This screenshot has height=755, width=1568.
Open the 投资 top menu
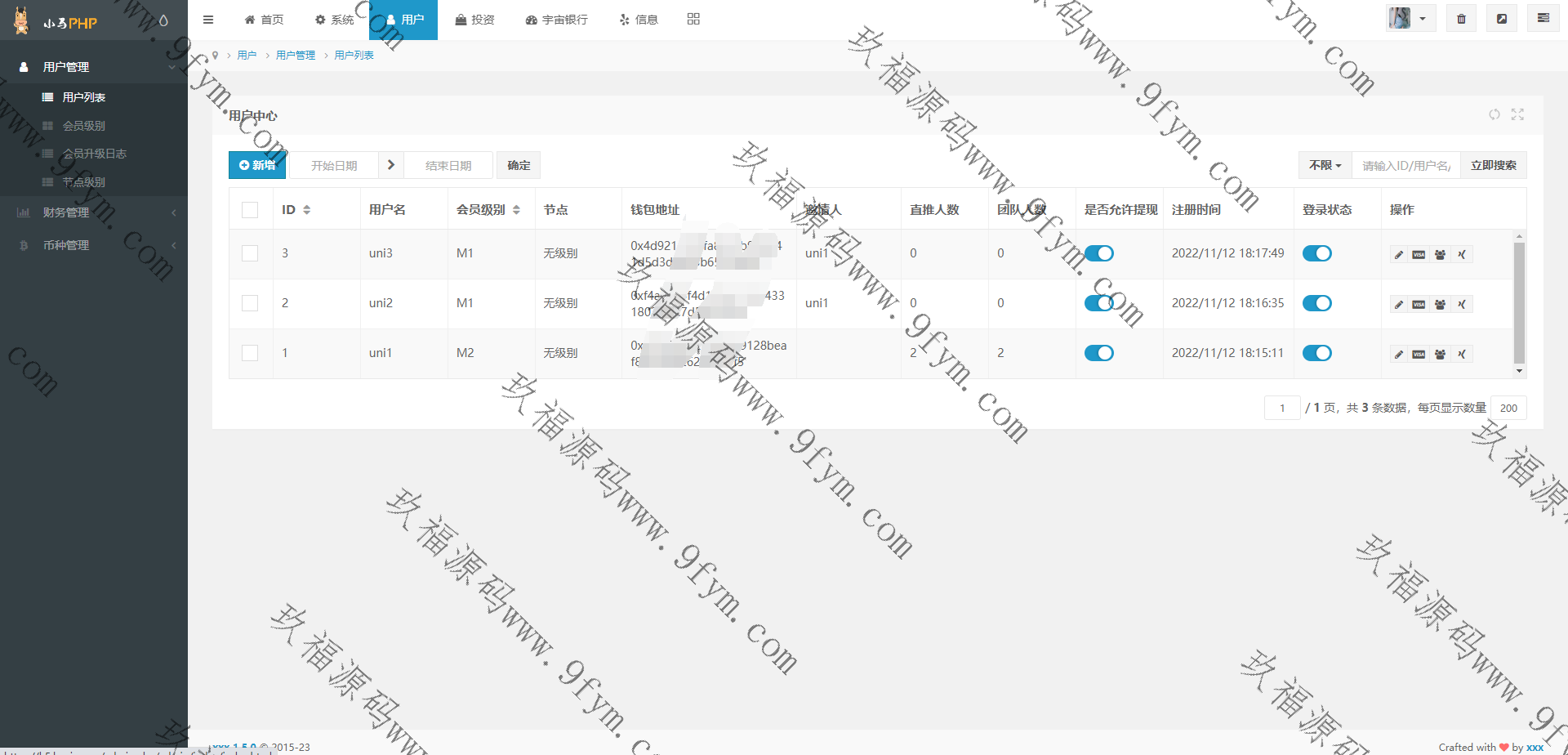pos(474,20)
